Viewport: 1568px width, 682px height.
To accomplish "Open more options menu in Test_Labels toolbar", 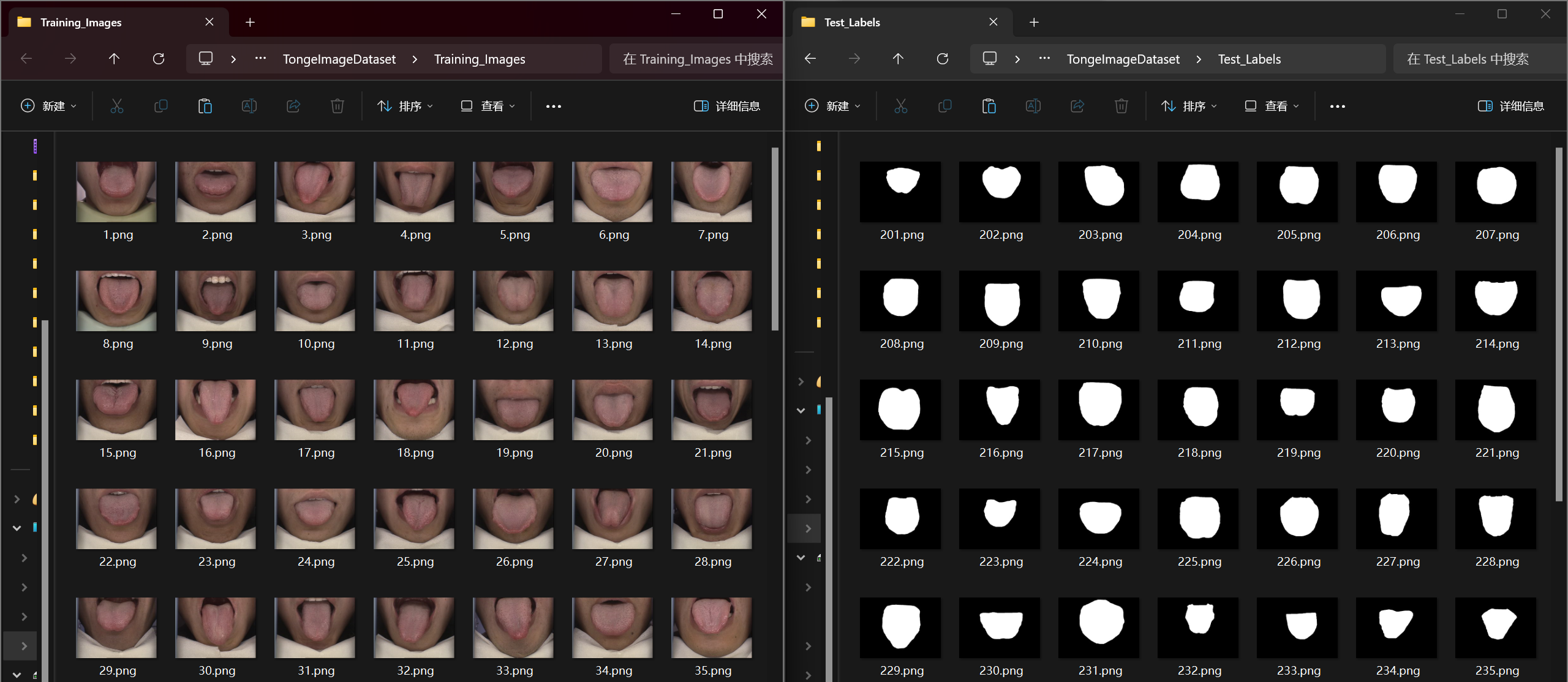I will (1338, 106).
